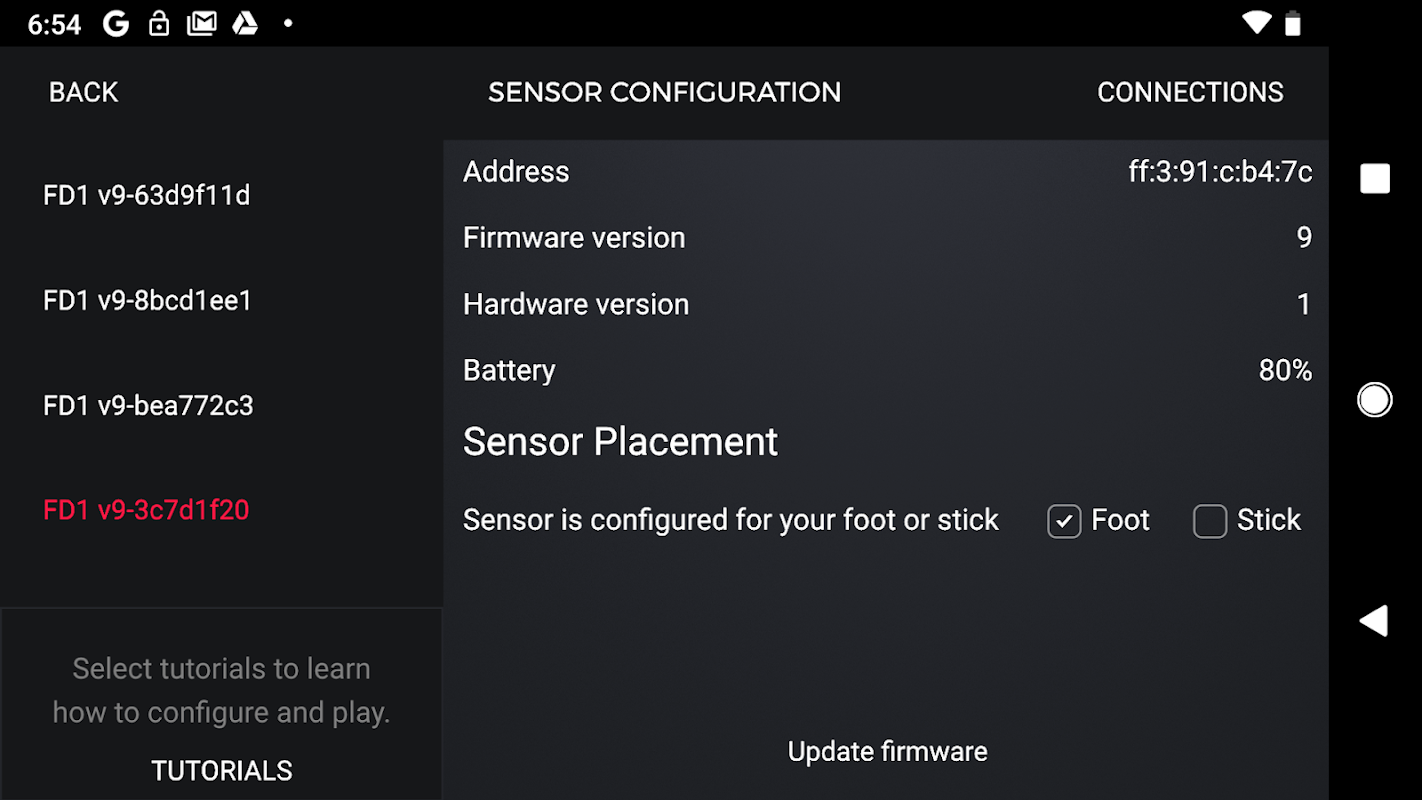Choose sensor FD1 v9-bea772c3
This screenshot has width=1422, height=800.
pyautogui.click(x=148, y=406)
